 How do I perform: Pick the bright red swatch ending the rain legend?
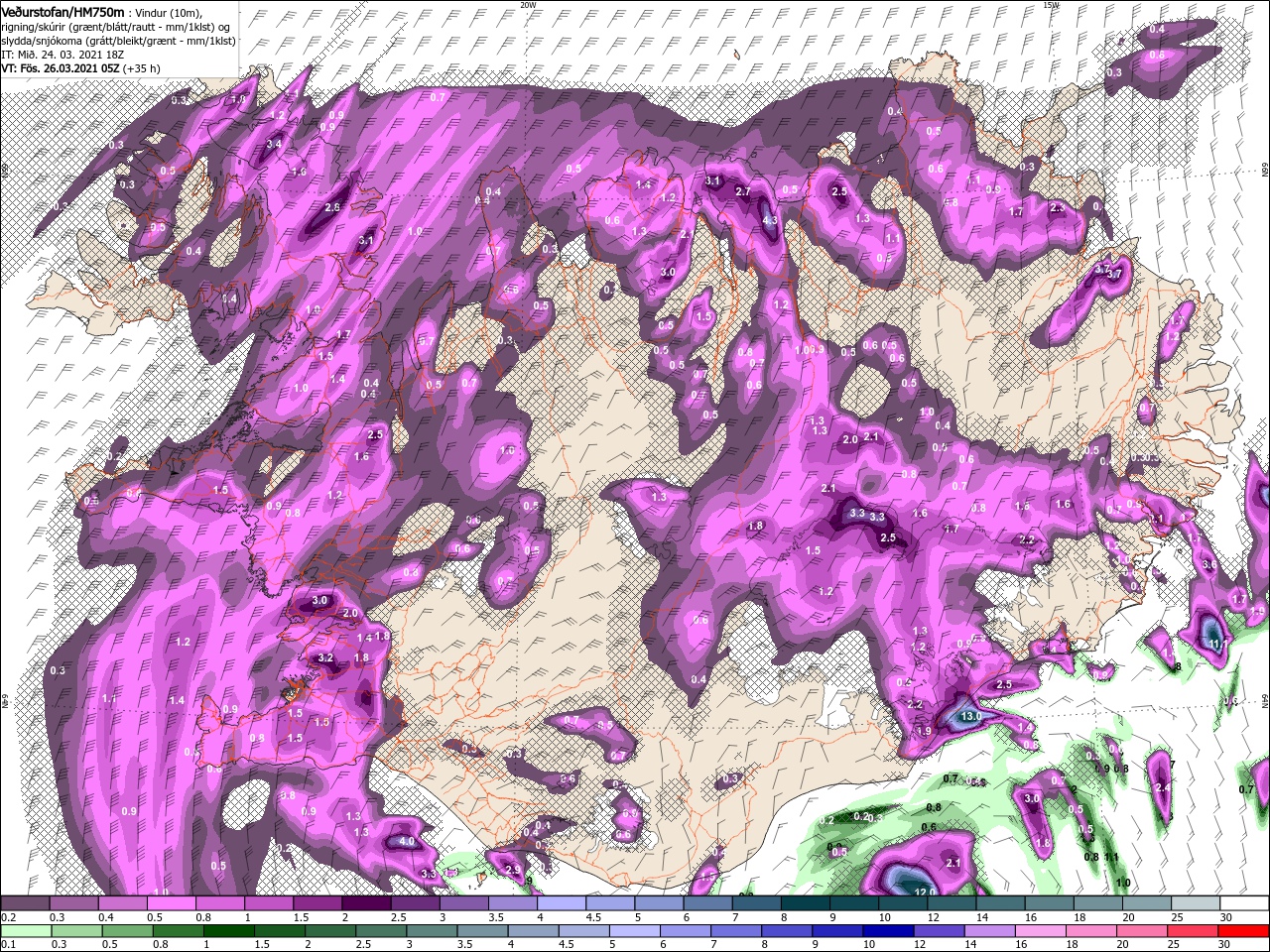[1244, 930]
